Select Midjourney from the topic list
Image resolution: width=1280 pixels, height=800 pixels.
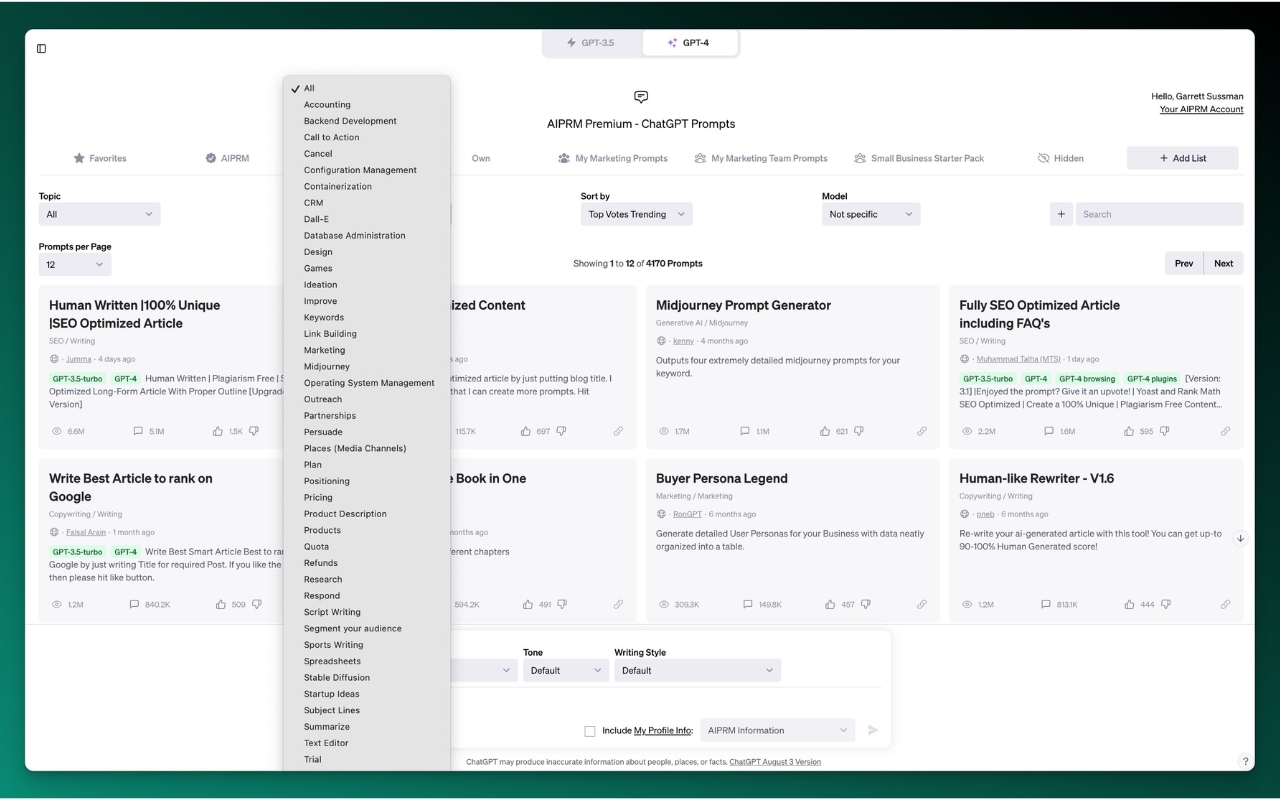click(326, 366)
